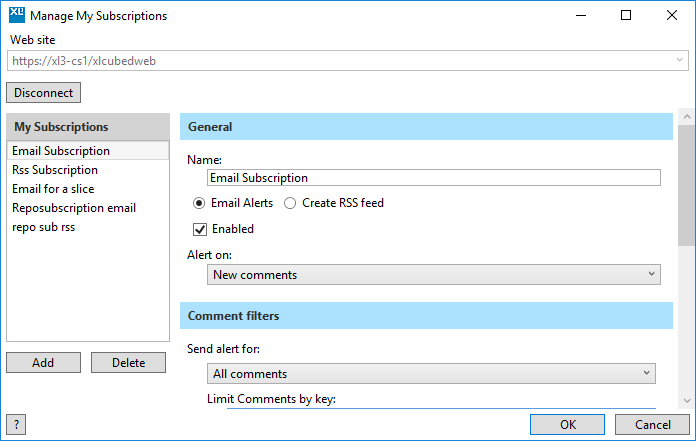
Task: Open the Send alert for All comments dropdown
Action: pos(431,374)
